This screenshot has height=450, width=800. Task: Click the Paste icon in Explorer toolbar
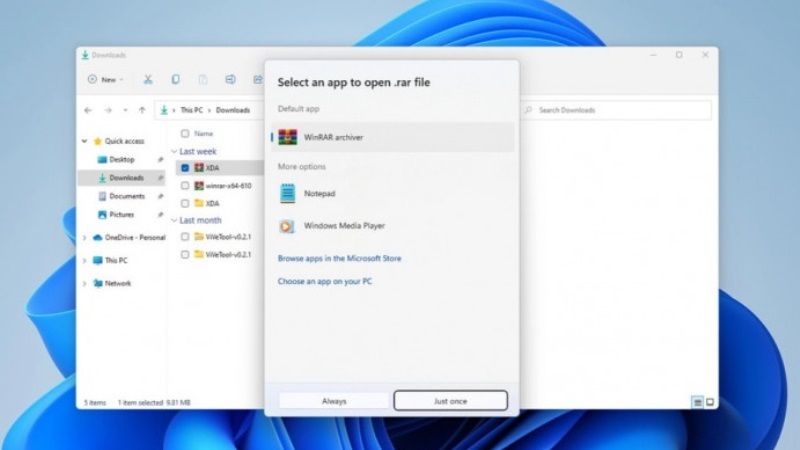click(203, 80)
